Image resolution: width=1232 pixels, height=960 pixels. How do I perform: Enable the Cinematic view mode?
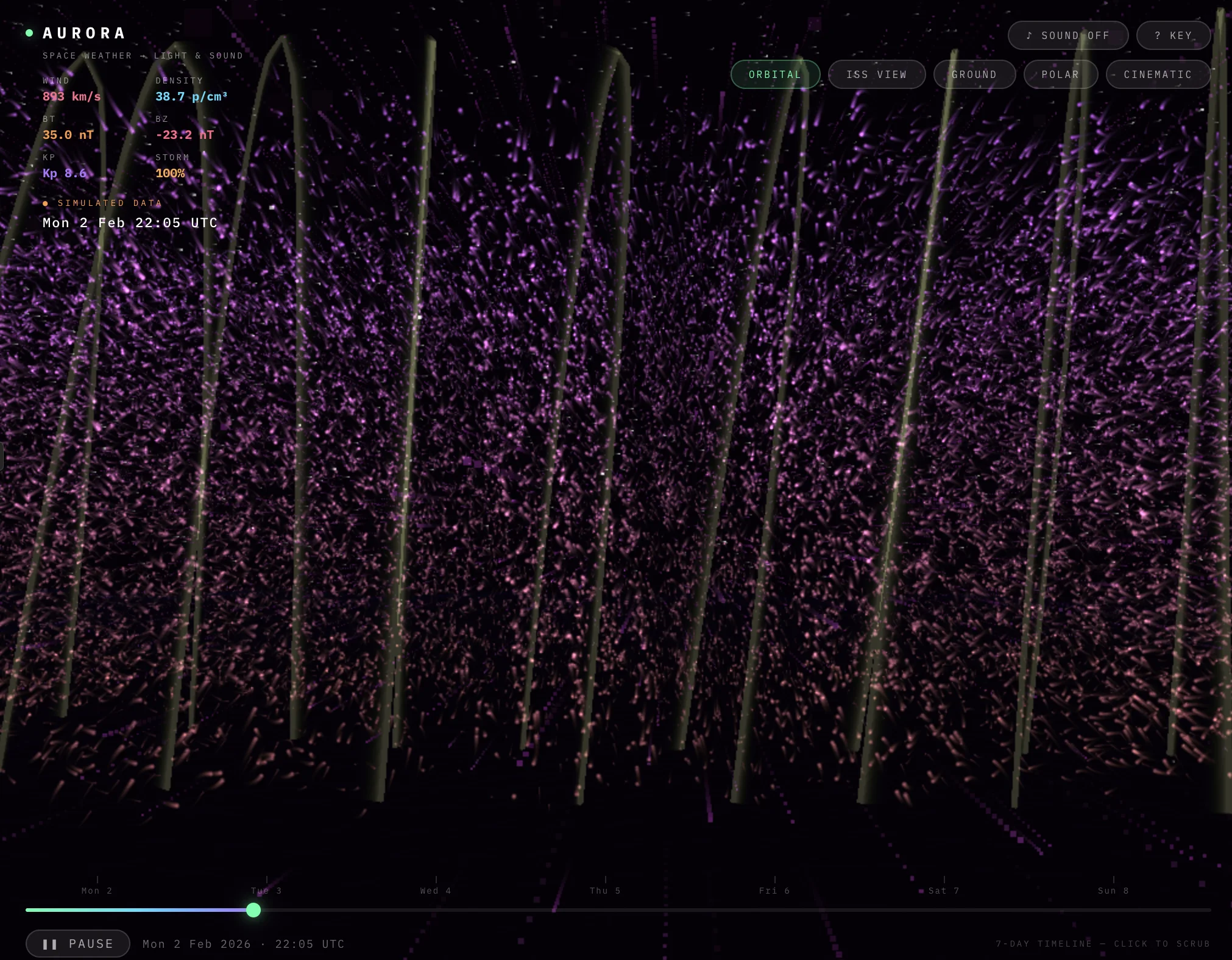pyautogui.click(x=1157, y=74)
